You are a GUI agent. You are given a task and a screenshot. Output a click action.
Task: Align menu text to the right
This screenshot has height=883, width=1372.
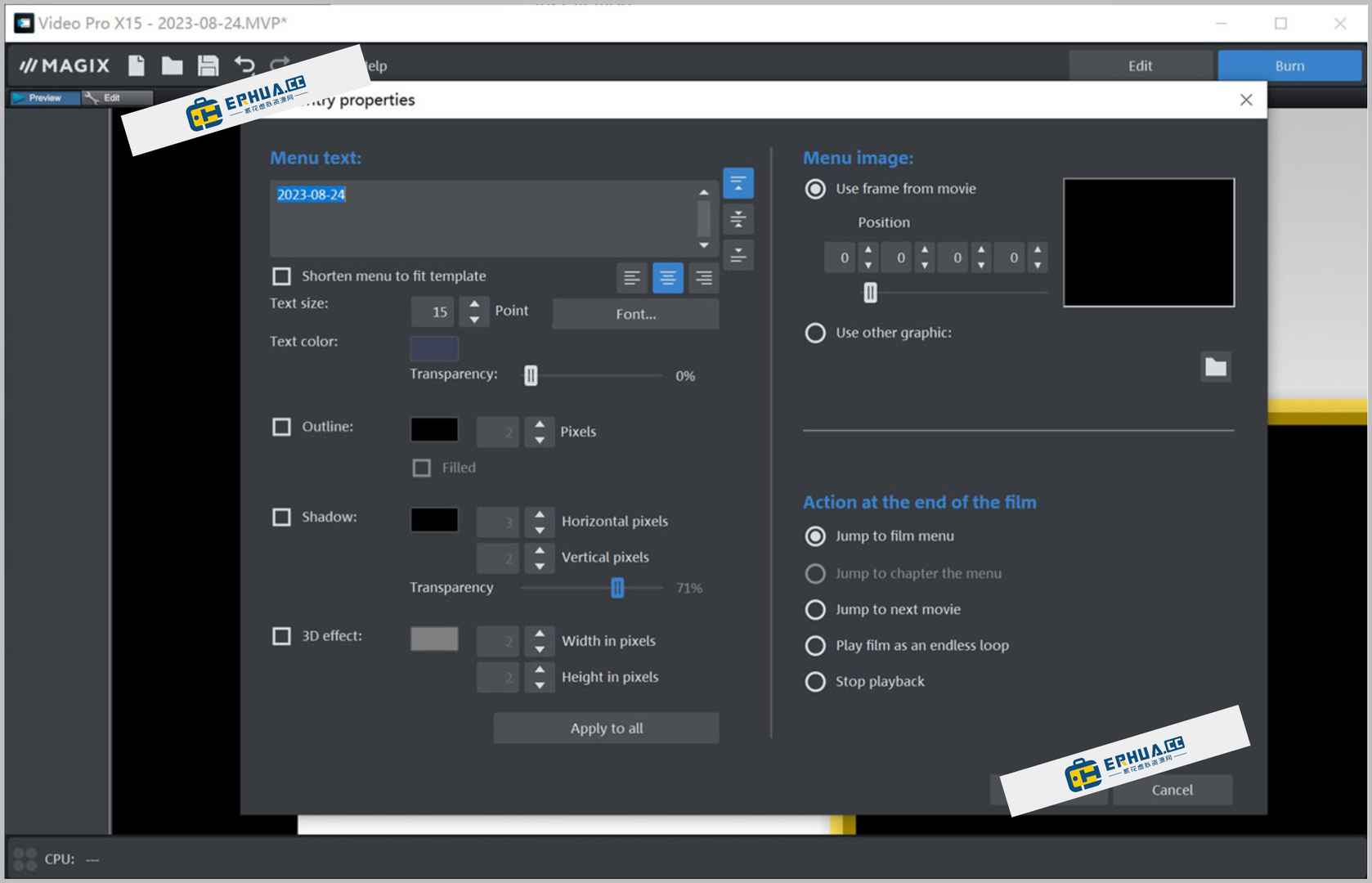pyautogui.click(x=703, y=278)
